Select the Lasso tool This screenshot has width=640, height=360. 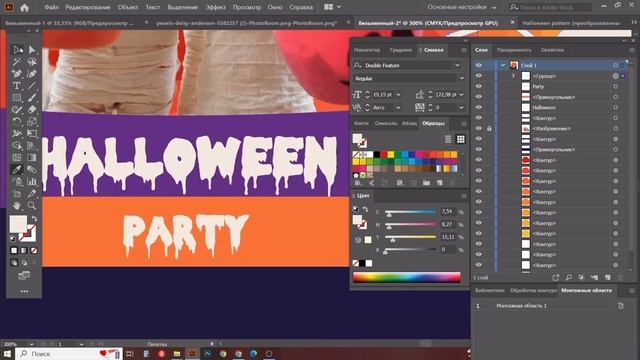click(32, 62)
